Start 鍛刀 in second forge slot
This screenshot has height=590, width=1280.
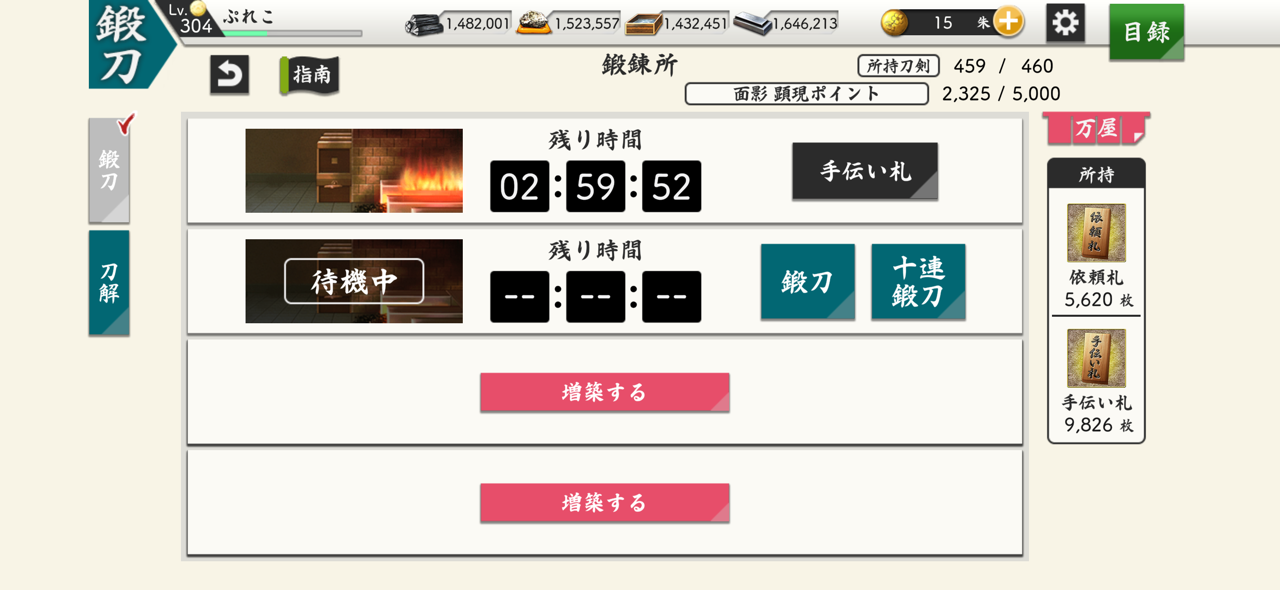(808, 282)
